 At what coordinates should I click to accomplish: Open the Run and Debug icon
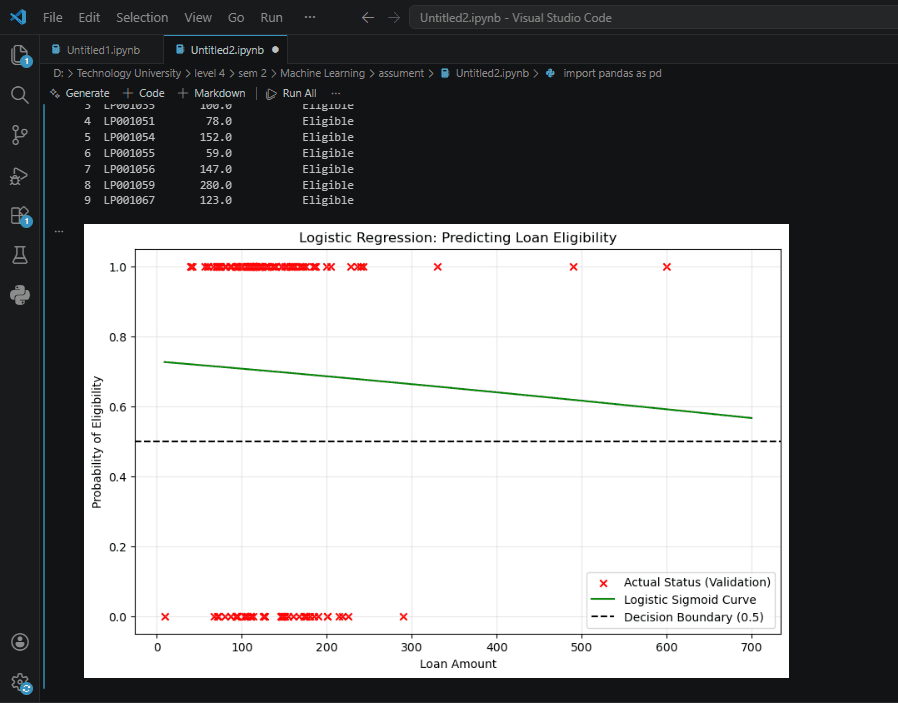20,176
